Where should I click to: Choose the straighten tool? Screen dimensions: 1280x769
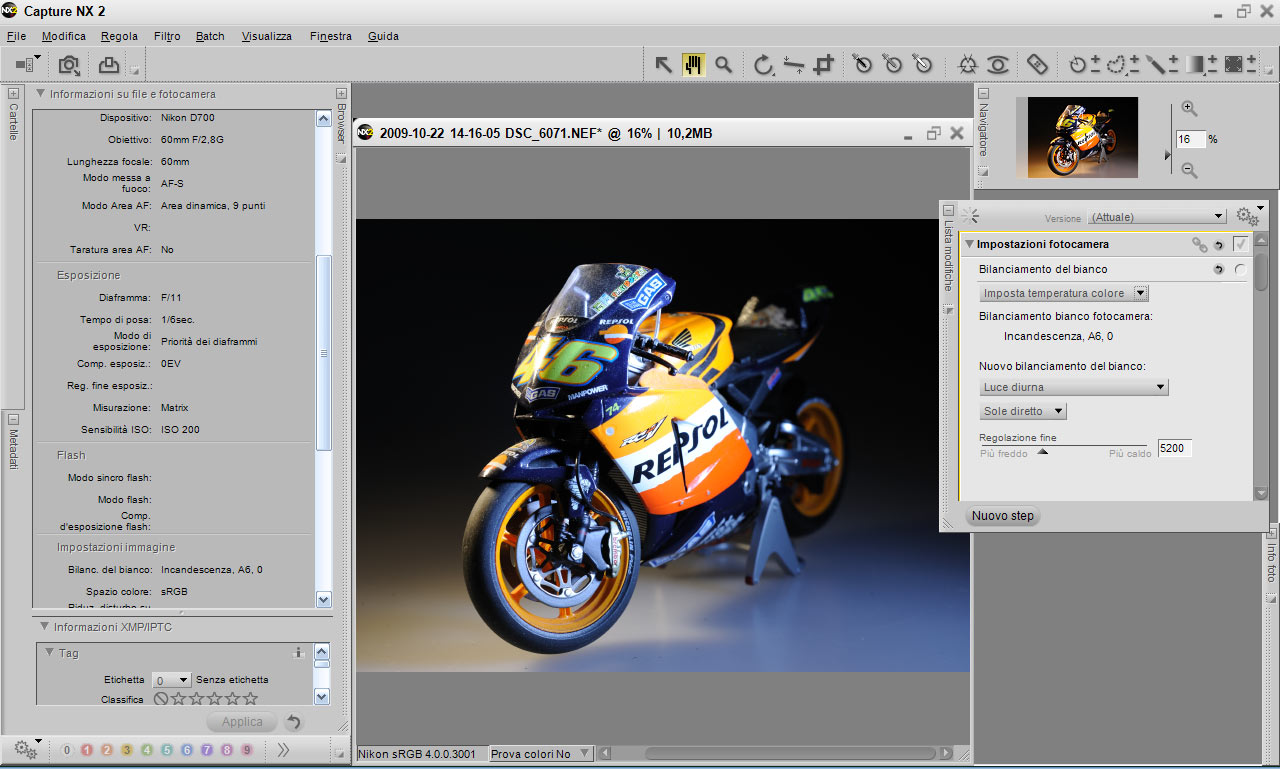point(793,65)
